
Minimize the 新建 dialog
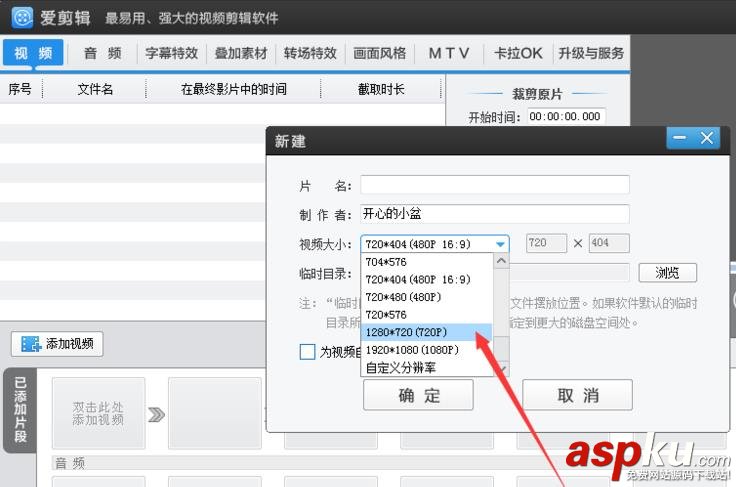pyautogui.click(x=679, y=138)
